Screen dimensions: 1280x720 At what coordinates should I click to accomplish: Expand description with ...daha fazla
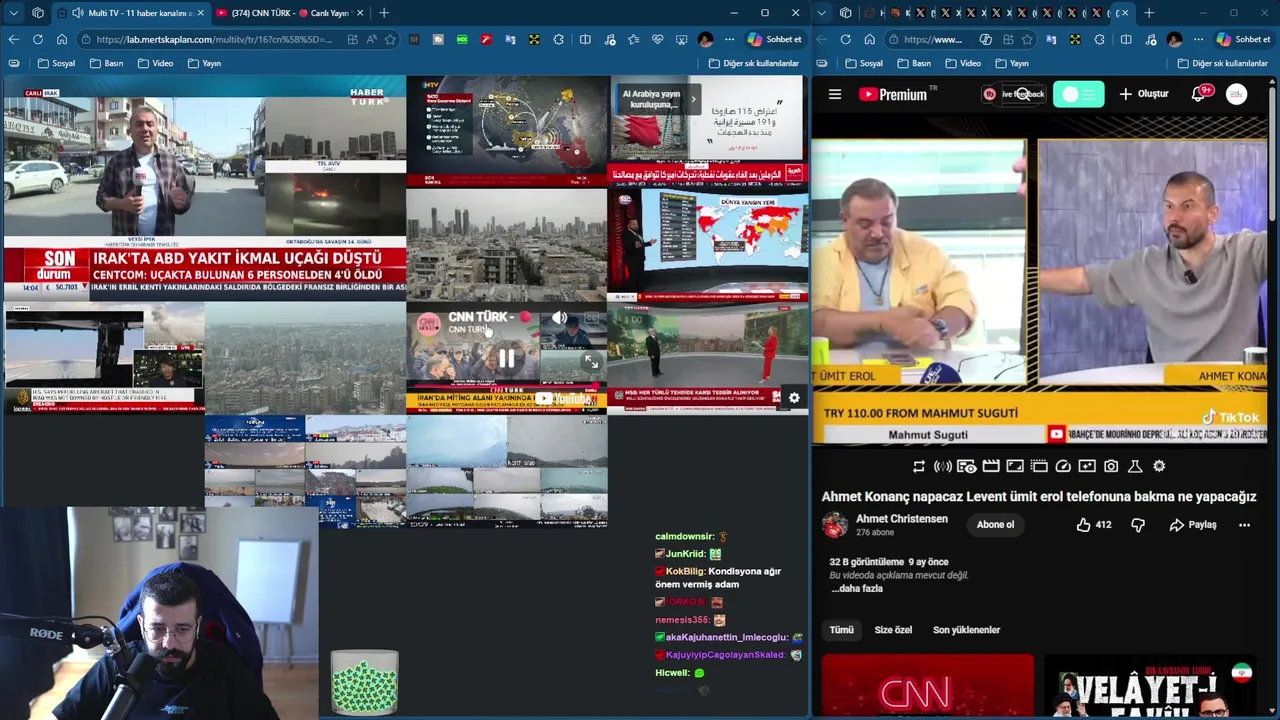857,588
